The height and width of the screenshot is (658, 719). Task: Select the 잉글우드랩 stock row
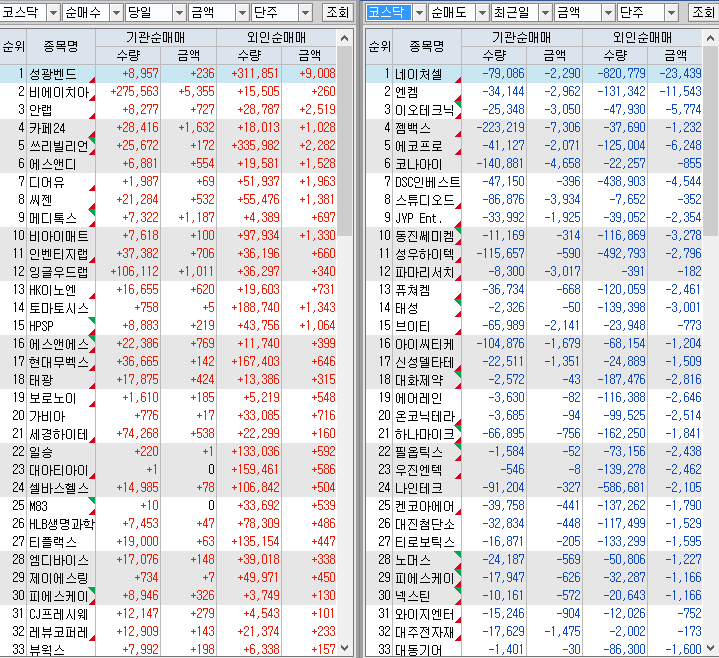tap(168, 271)
